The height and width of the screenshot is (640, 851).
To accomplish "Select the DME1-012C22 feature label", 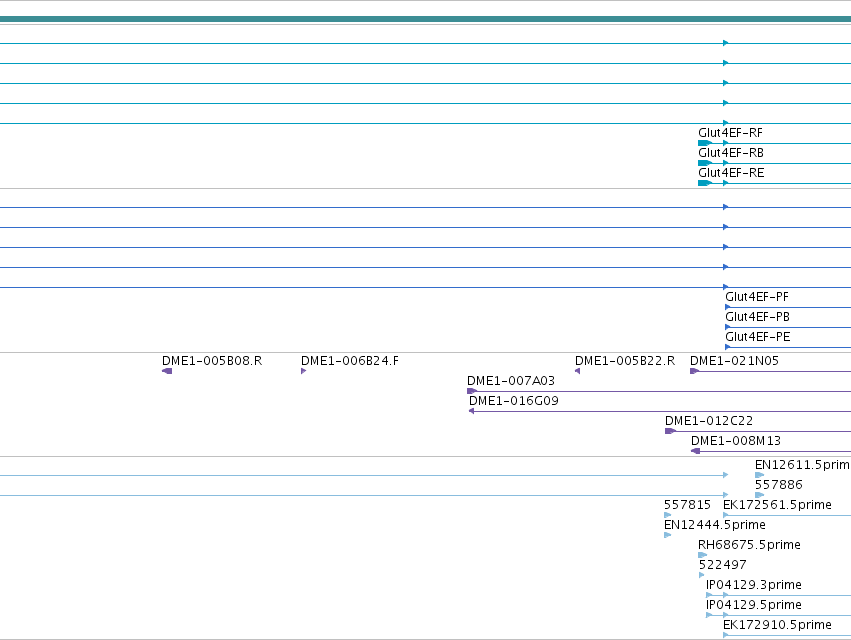I will click(x=709, y=421).
